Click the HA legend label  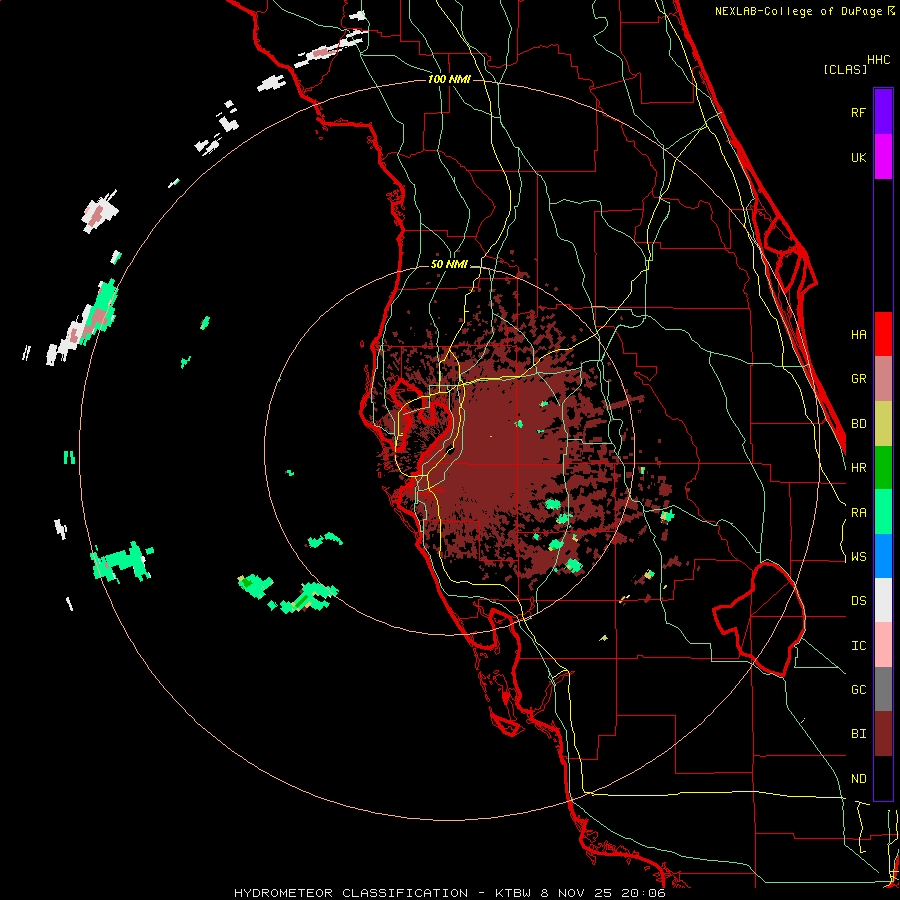(858, 334)
